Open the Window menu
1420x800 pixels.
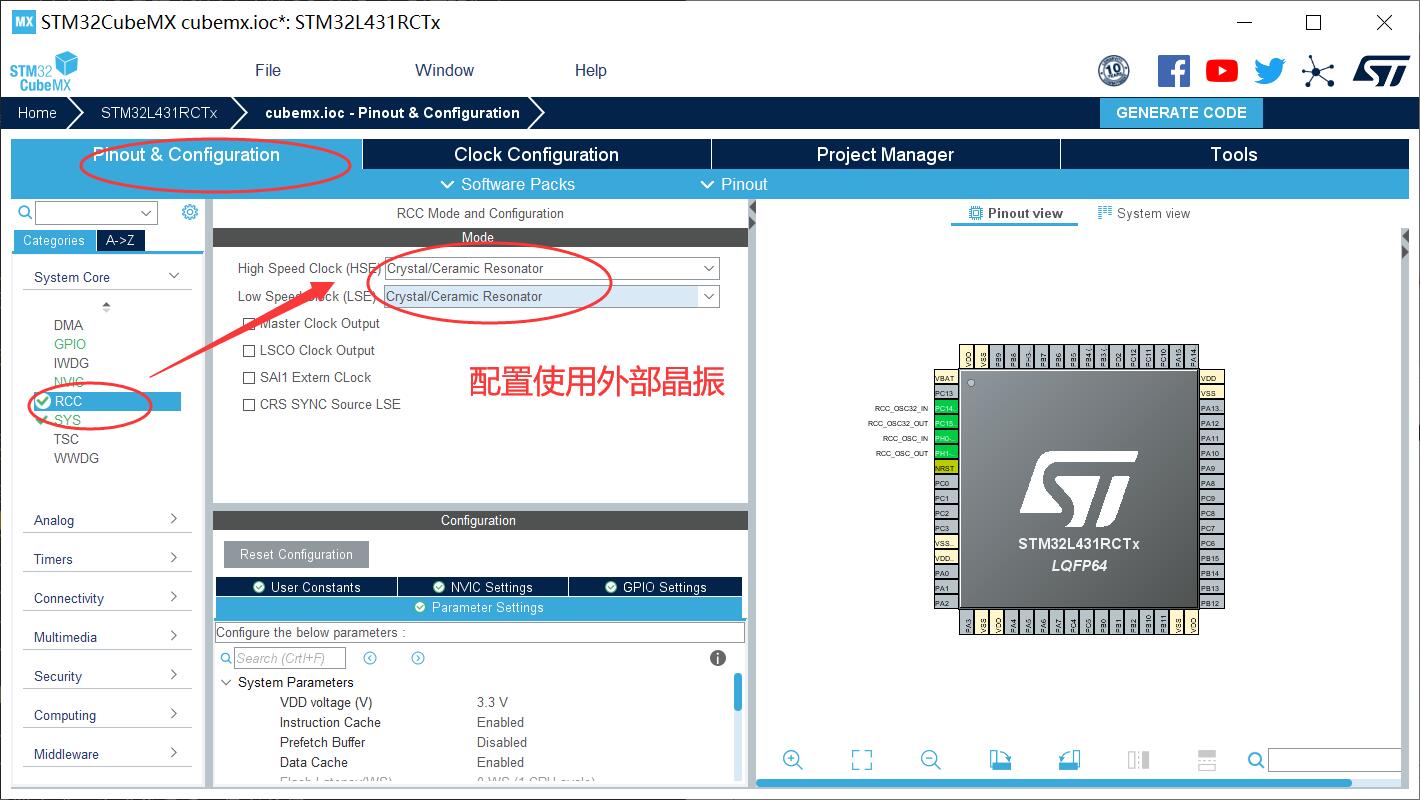pos(445,70)
